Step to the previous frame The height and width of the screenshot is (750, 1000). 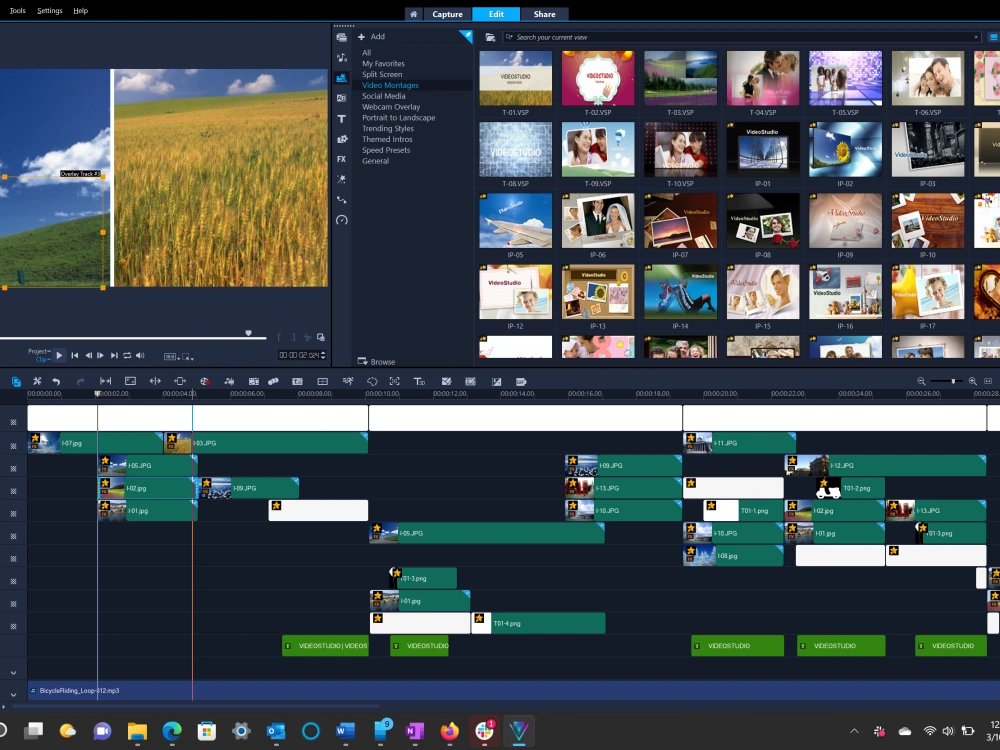[x=88, y=356]
